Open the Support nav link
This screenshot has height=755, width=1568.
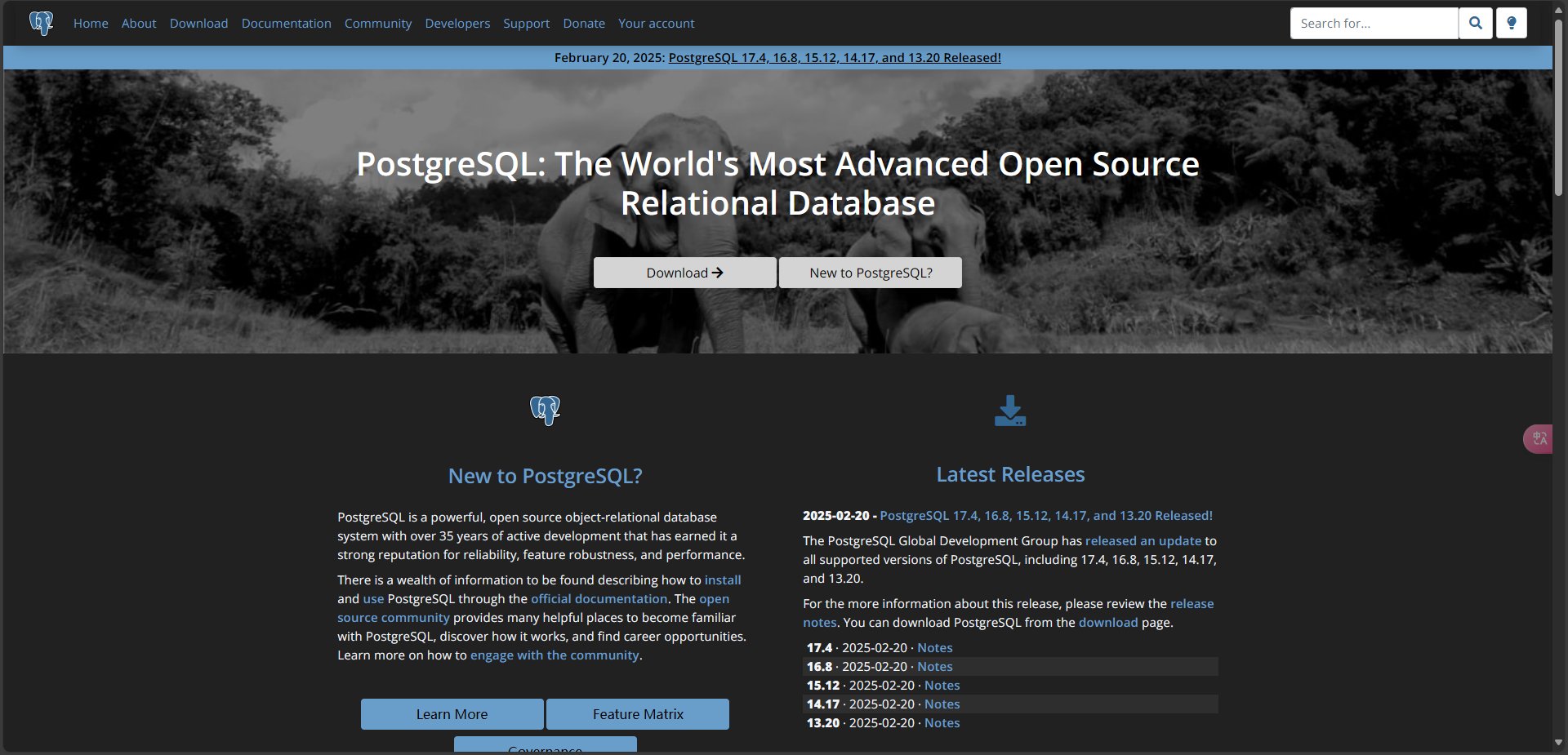point(526,24)
